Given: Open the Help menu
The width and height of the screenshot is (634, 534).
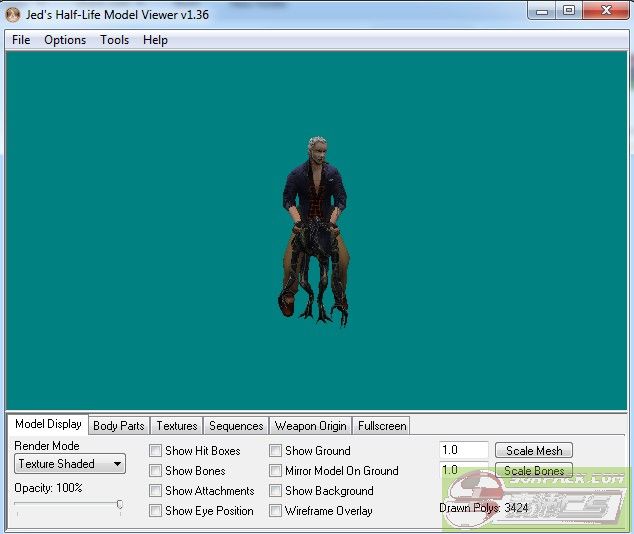Looking at the screenshot, I should pos(155,40).
